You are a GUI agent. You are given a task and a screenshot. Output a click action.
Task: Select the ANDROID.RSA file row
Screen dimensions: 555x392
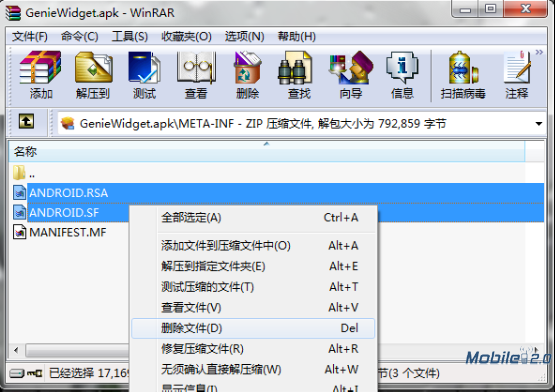[x=278, y=193]
